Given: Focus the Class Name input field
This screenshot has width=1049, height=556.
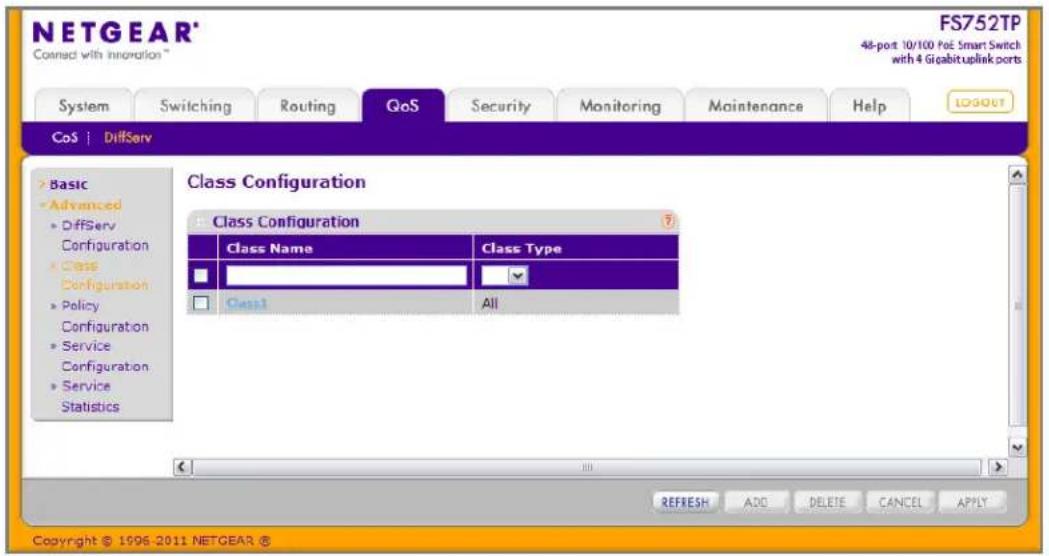Looking at the screenshot, I should pos(347,276).
